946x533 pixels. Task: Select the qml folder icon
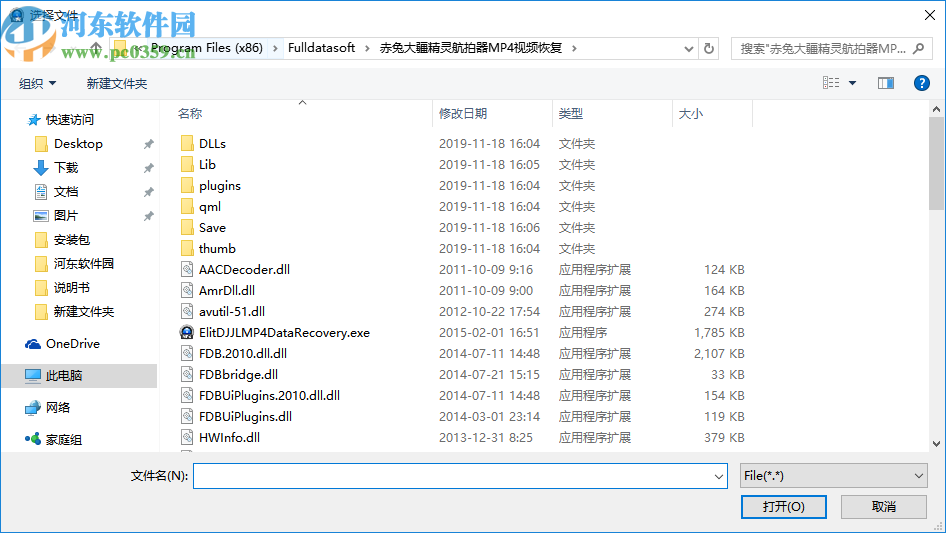187,207
